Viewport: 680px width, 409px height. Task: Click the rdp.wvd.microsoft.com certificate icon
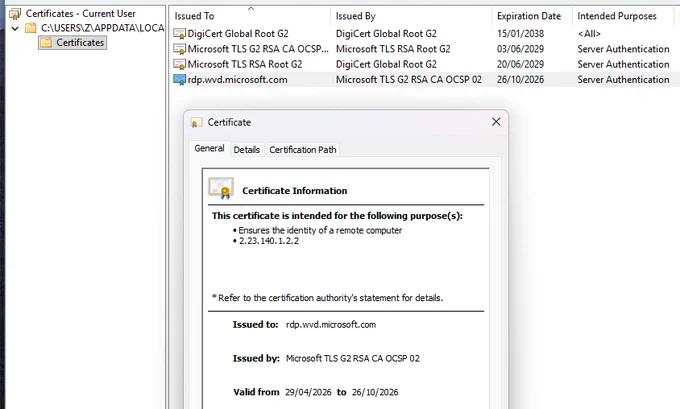[x=179, y=80]
